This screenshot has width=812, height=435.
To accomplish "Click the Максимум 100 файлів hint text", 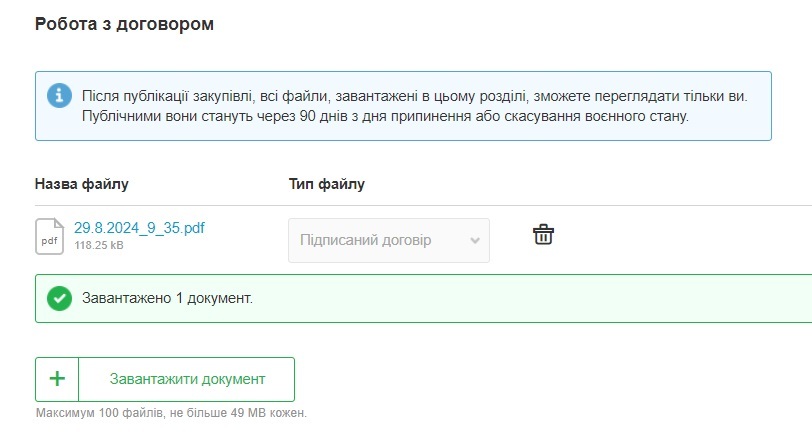I will [x=170, y=412].
